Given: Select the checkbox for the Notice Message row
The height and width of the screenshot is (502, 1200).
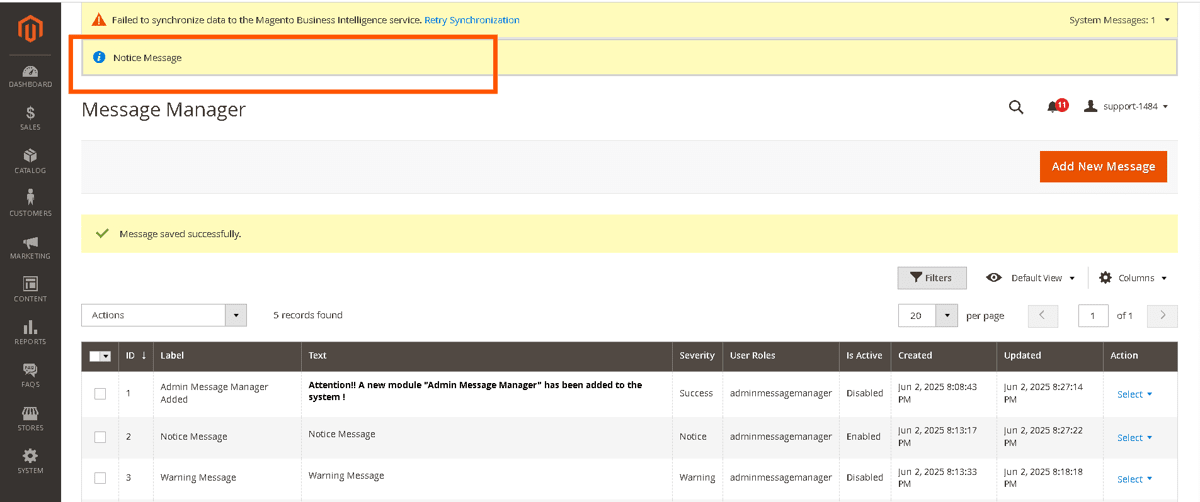Looking at the screenshot, I should point(100,437).
